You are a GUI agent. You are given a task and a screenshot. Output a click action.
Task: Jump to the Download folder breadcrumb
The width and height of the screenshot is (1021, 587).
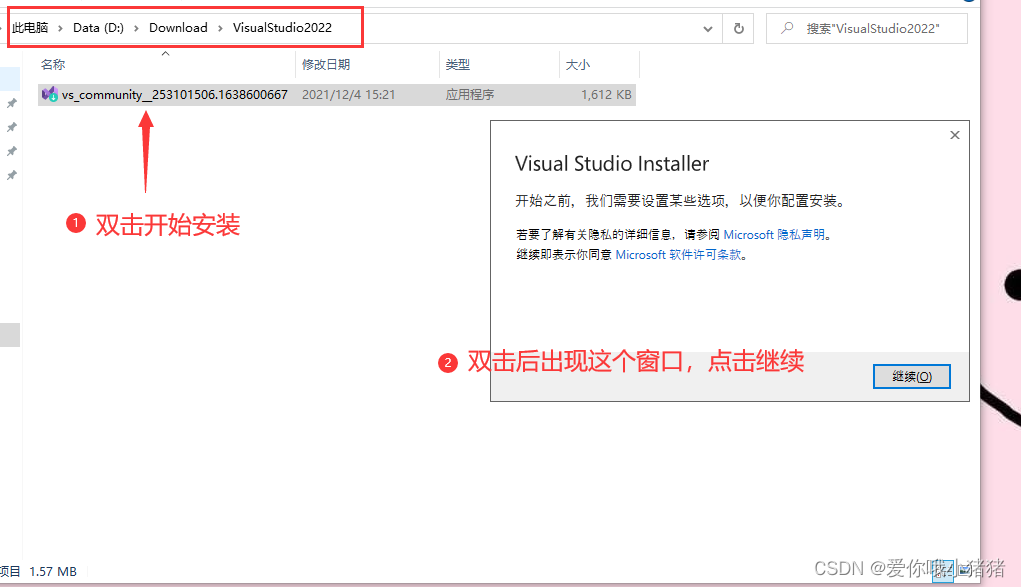tap(178, 28)
